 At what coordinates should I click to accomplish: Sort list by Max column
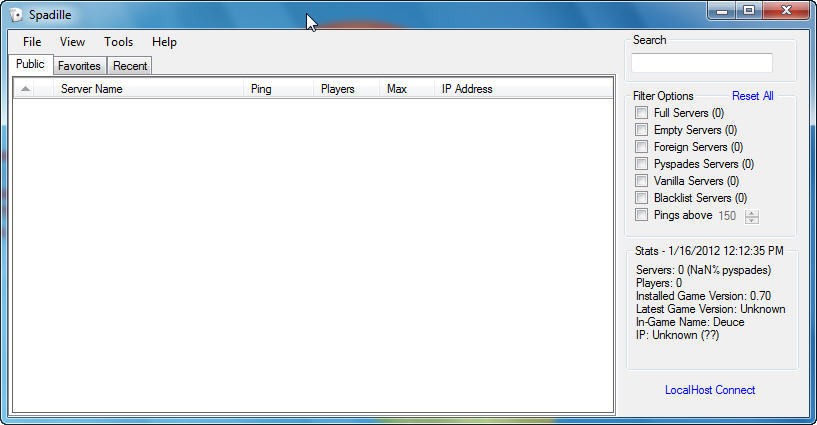[407, 89]
